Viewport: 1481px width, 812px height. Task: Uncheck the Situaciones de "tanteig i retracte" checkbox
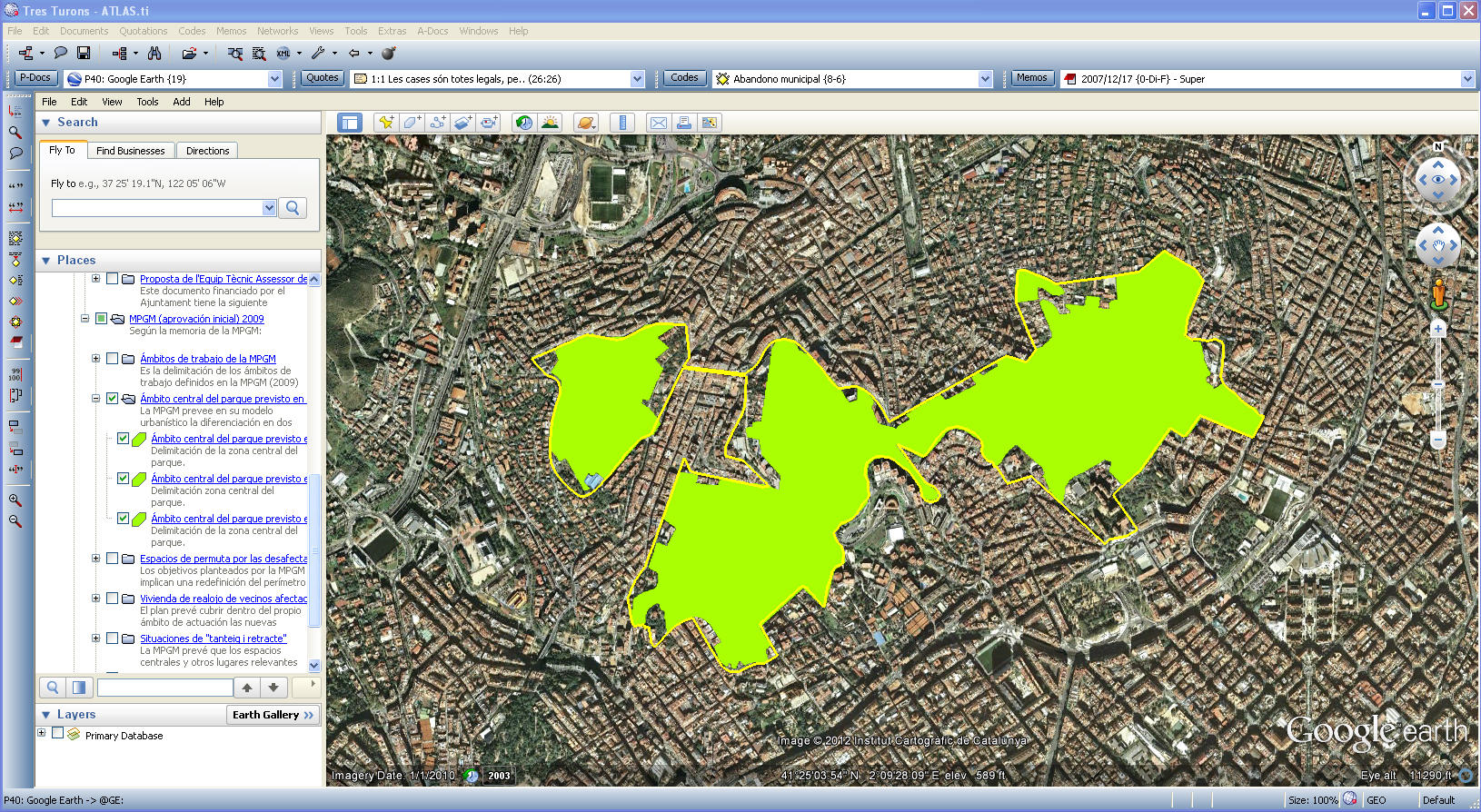[x=113, y=639]
